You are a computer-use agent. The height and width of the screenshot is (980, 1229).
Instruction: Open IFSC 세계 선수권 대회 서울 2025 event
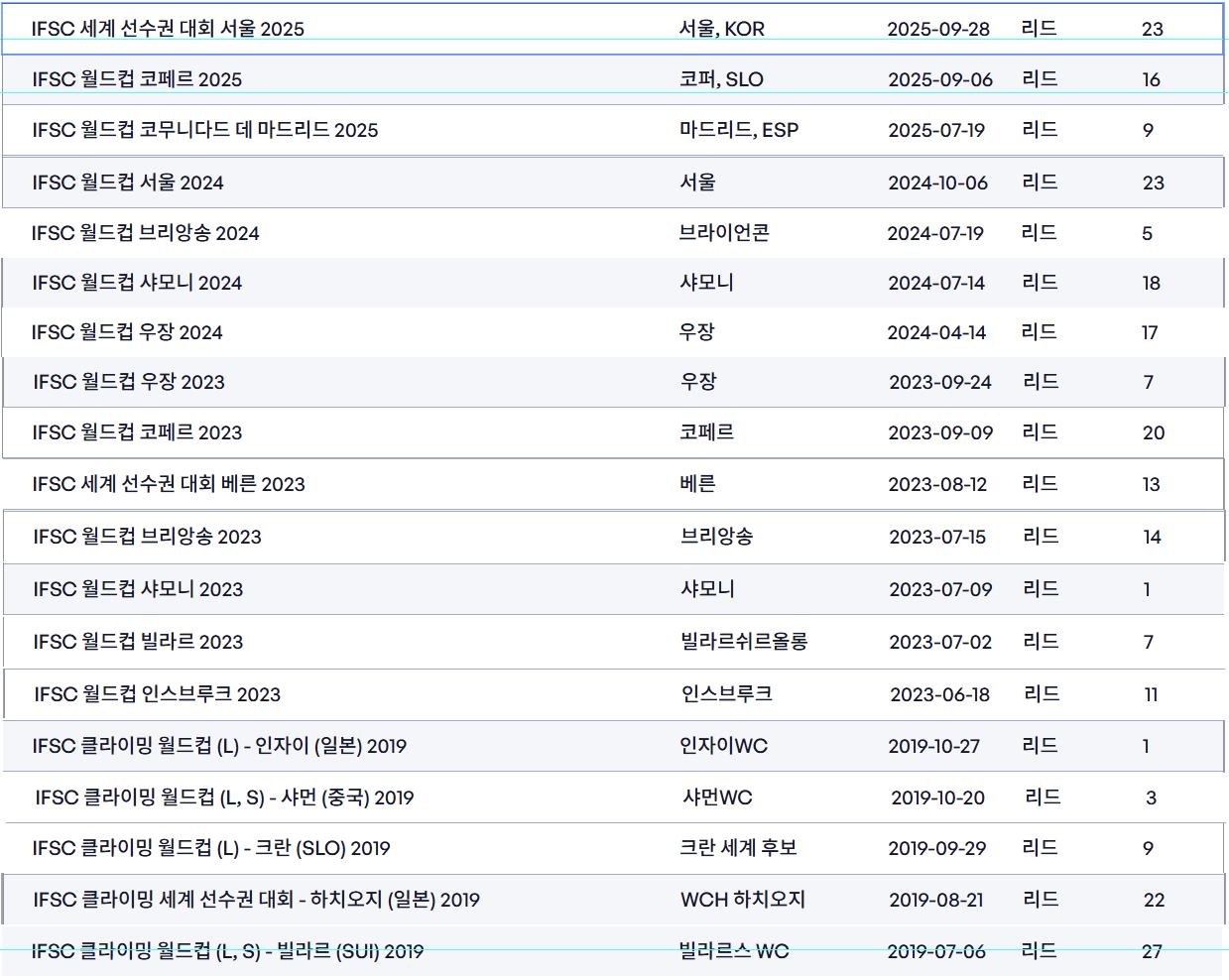click(168, 29)
